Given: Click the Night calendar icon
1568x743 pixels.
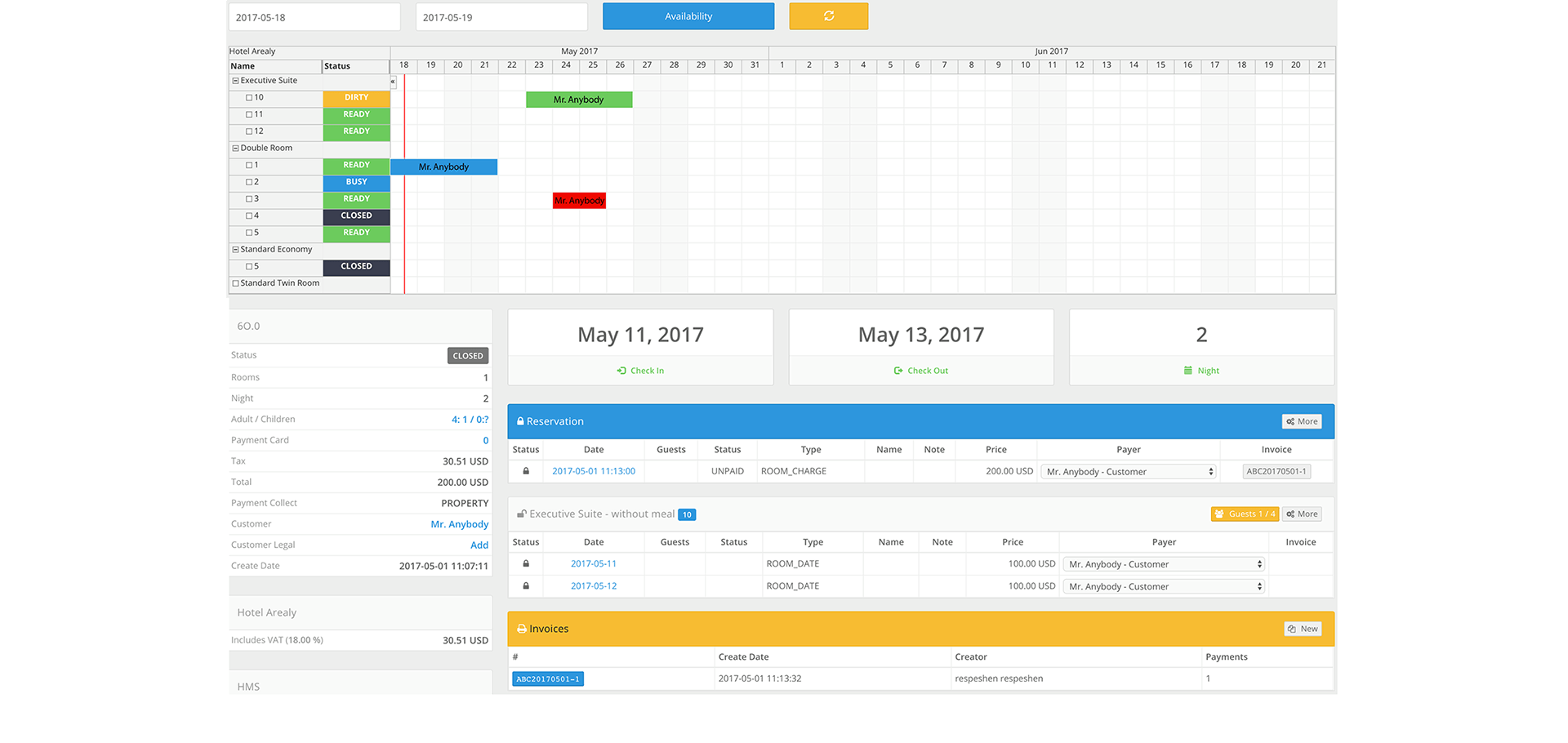Looking at the screenshot, I should click(x=1188, y=371).
